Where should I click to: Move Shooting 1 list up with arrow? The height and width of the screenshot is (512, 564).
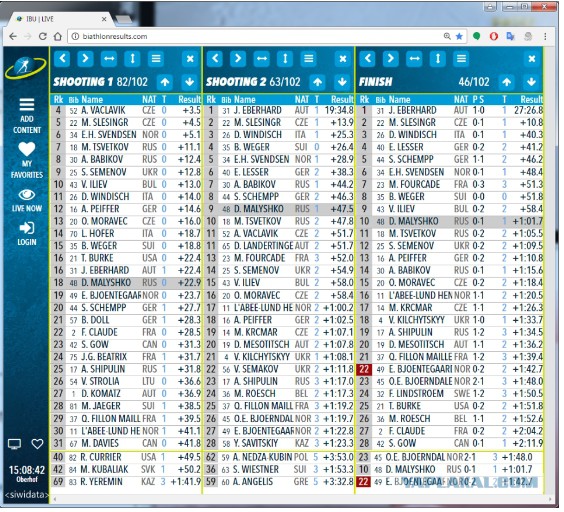pyautogui.click(x=165, y=82)
